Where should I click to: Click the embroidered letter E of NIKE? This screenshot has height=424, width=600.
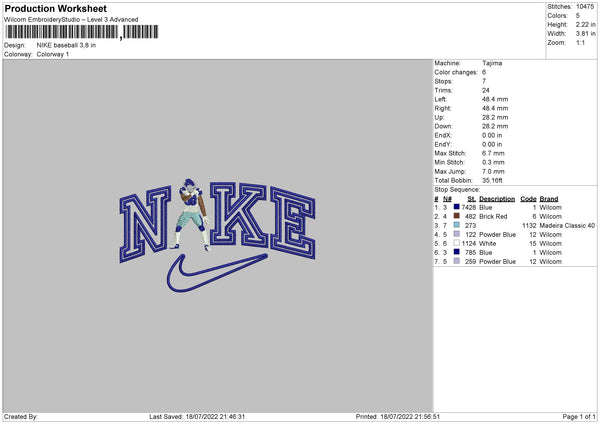[x=293, y=223]
